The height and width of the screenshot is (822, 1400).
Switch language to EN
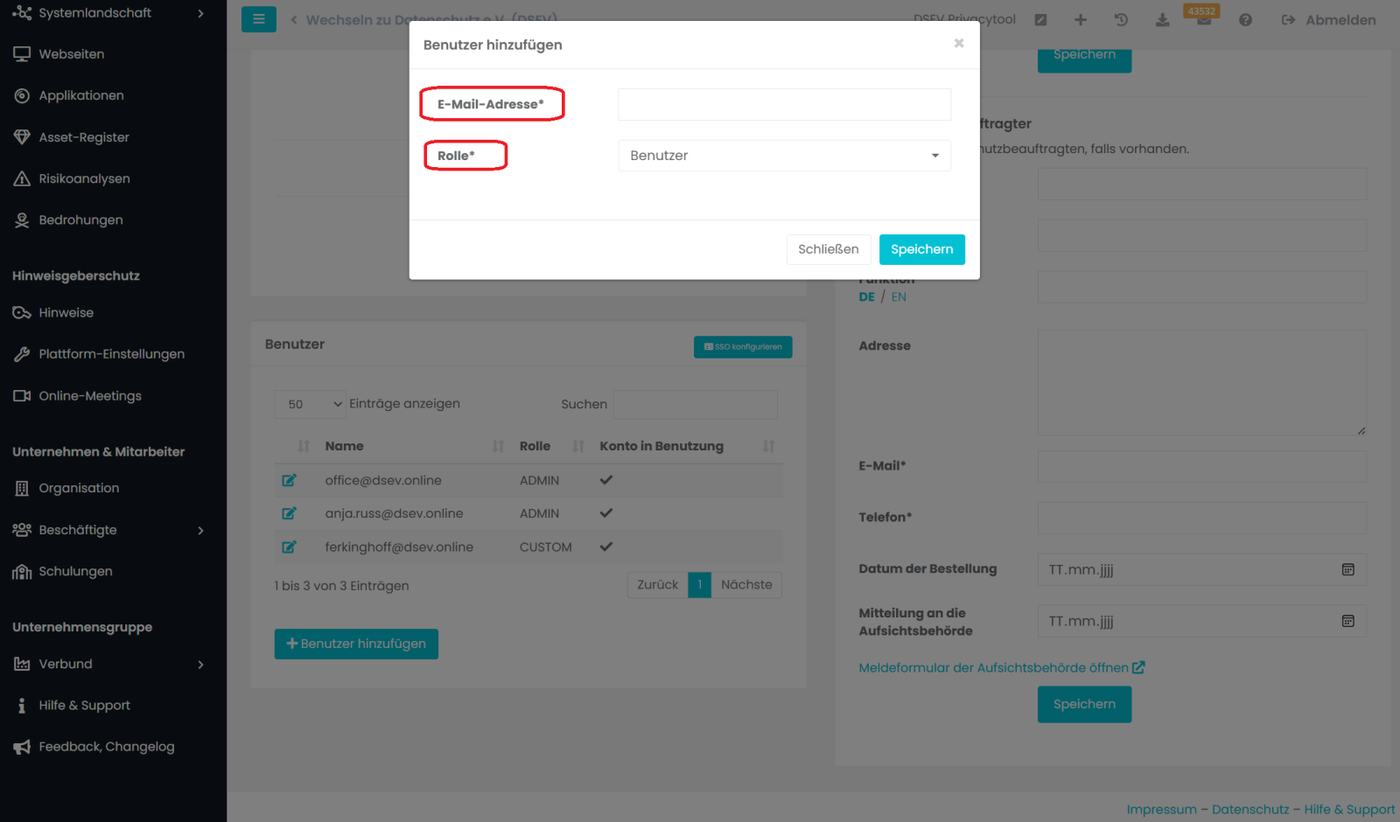tap(898, 297)
